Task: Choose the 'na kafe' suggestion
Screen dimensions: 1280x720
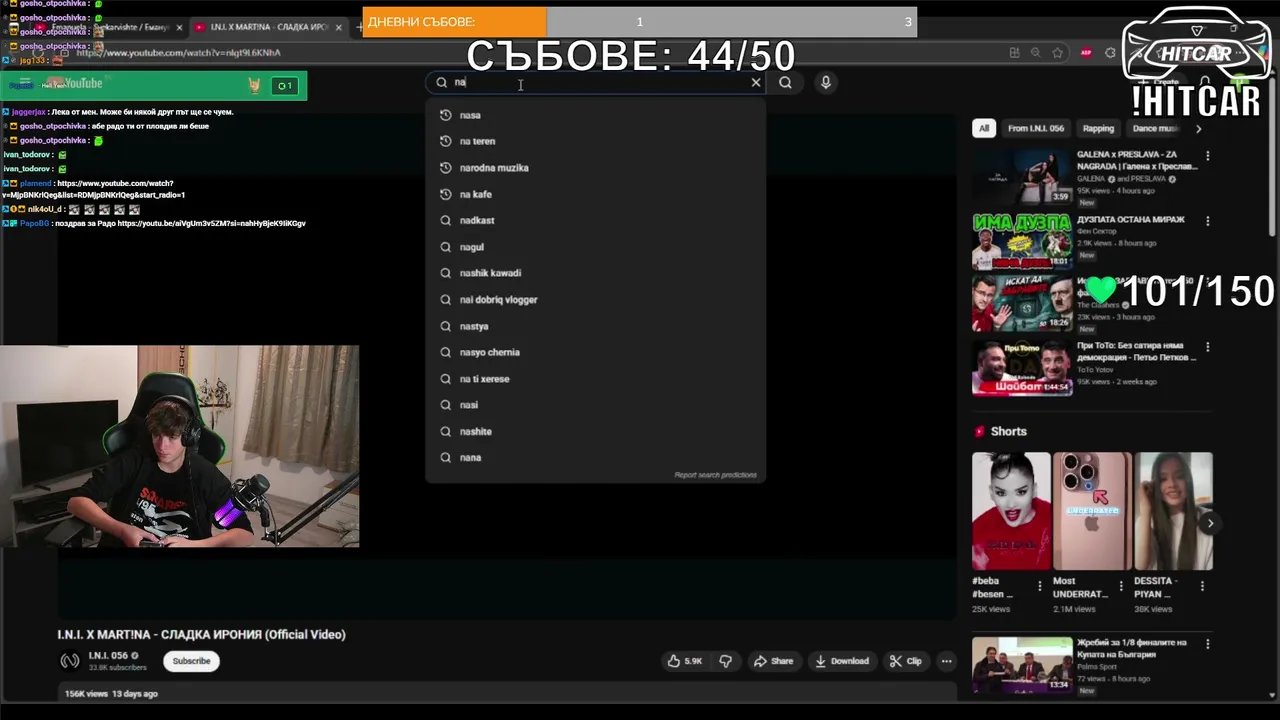Action: click(595, 194)
